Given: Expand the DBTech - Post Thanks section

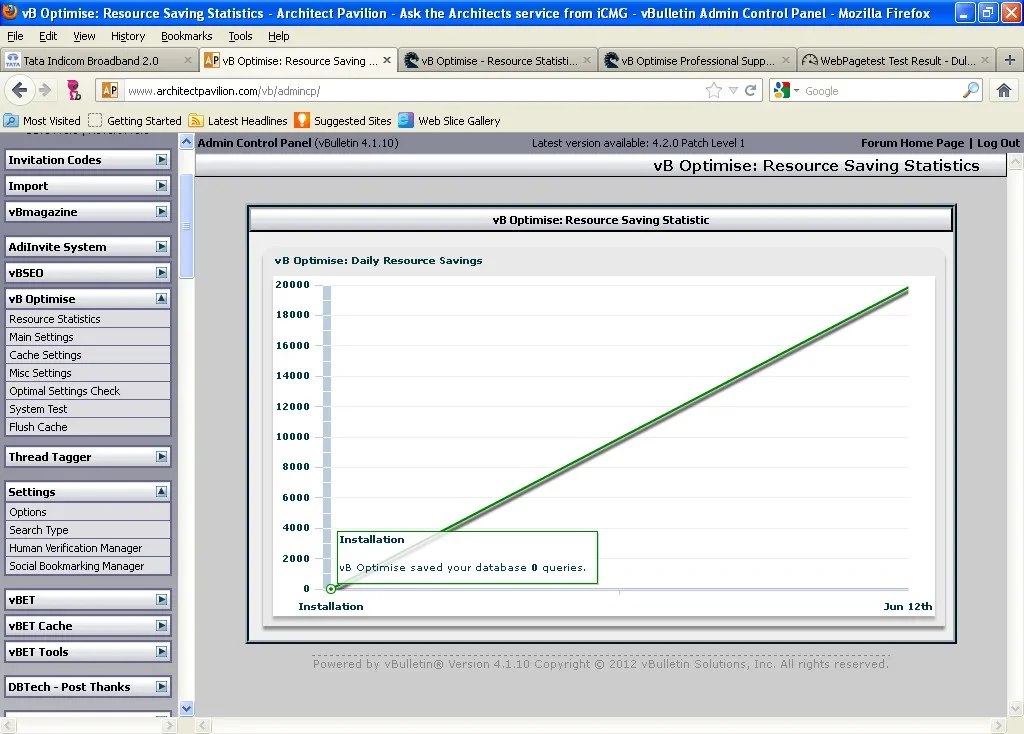Looking at the screenshot, I should 161,686.
